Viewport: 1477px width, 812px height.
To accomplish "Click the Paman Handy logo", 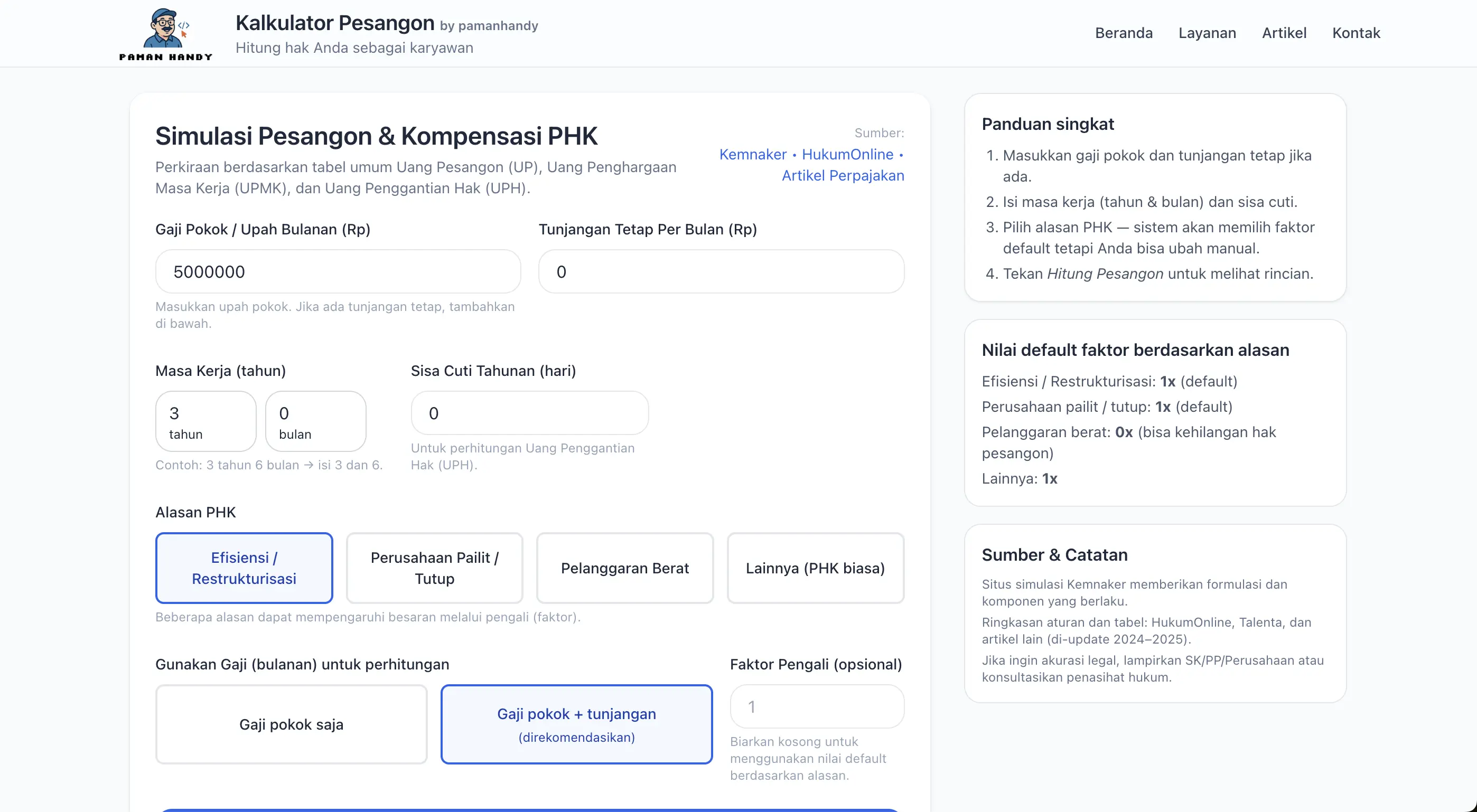I will tap(166, 33).
